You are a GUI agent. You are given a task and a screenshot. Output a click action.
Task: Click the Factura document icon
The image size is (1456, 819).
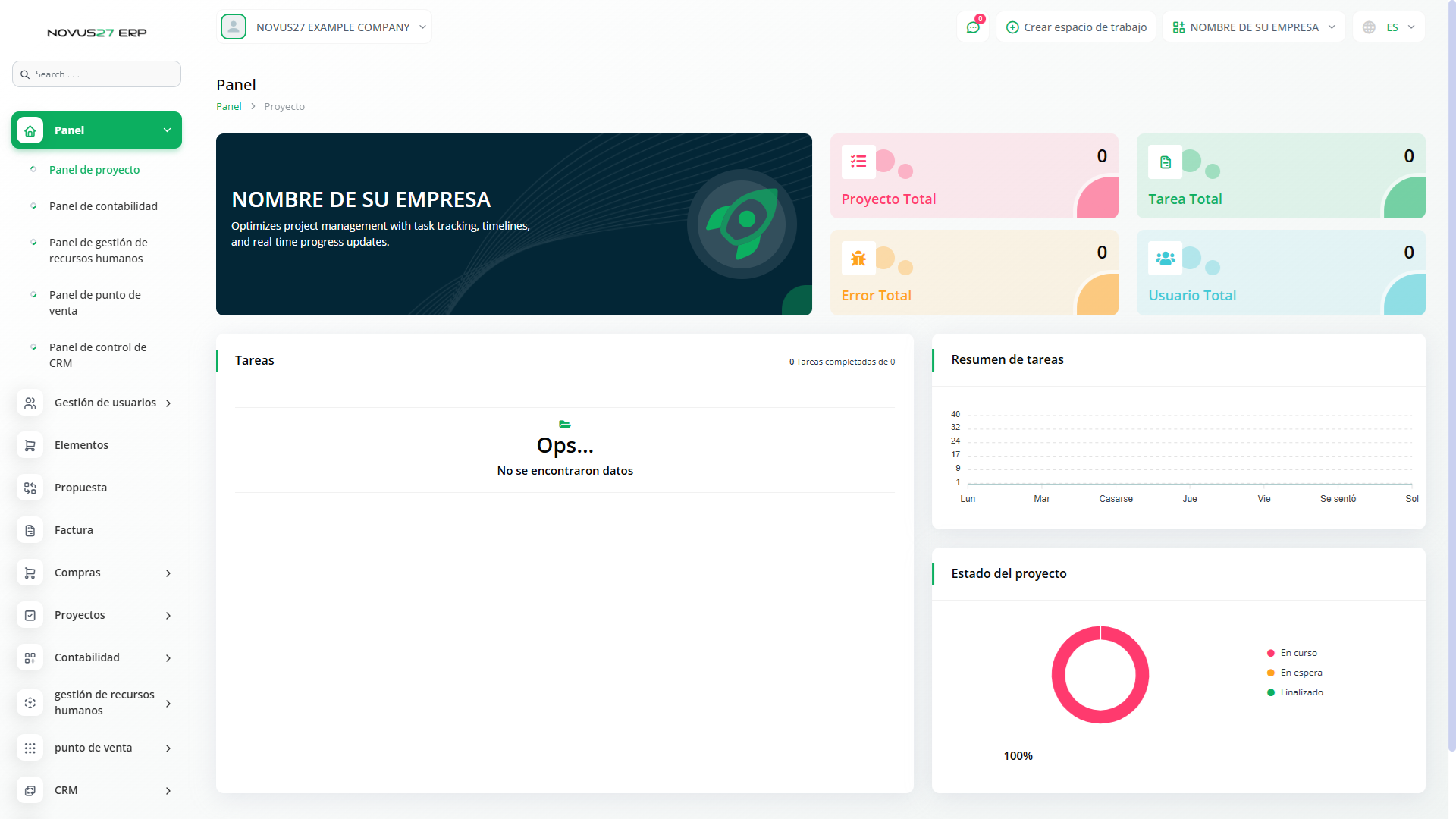[x=30, y=530]
